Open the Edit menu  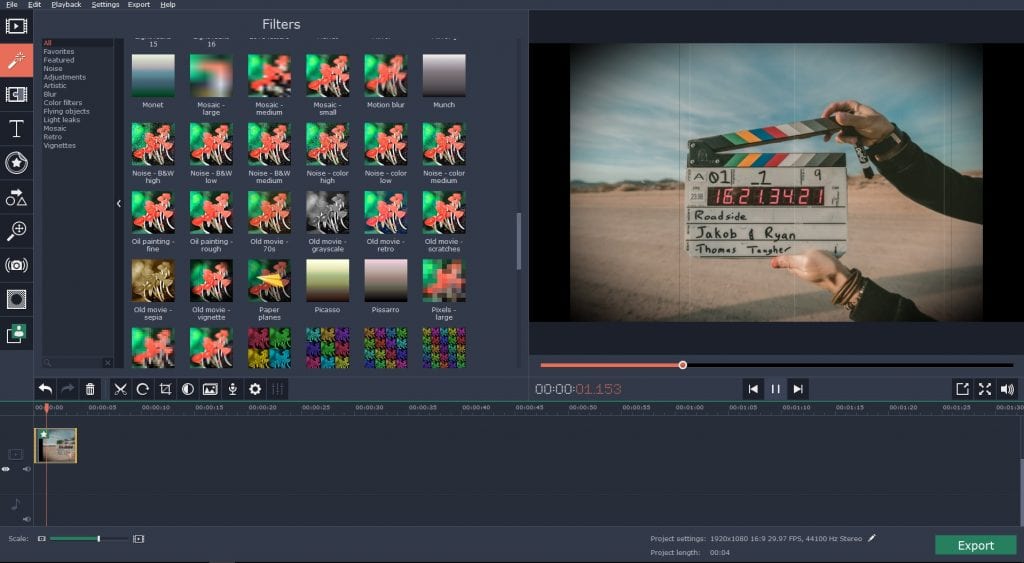pyautogui.click(x=35, y=5)
